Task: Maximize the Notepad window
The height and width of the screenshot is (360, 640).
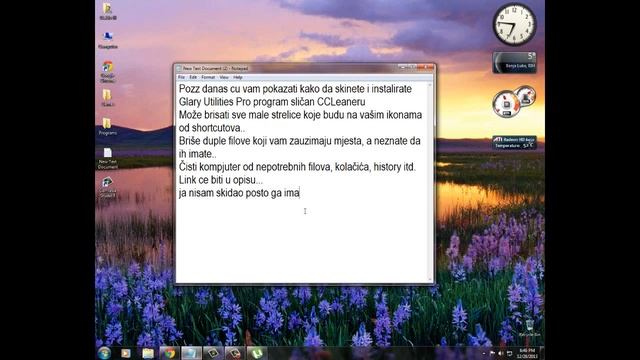Action: tap(413, 68)
